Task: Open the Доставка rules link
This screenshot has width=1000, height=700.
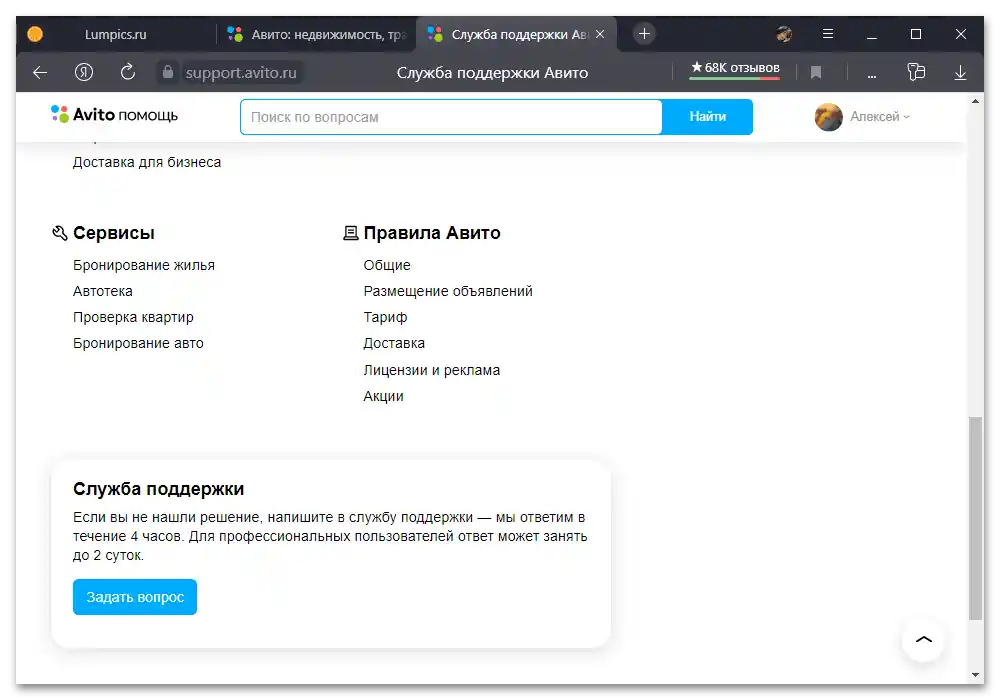Action: pos(394,344)
